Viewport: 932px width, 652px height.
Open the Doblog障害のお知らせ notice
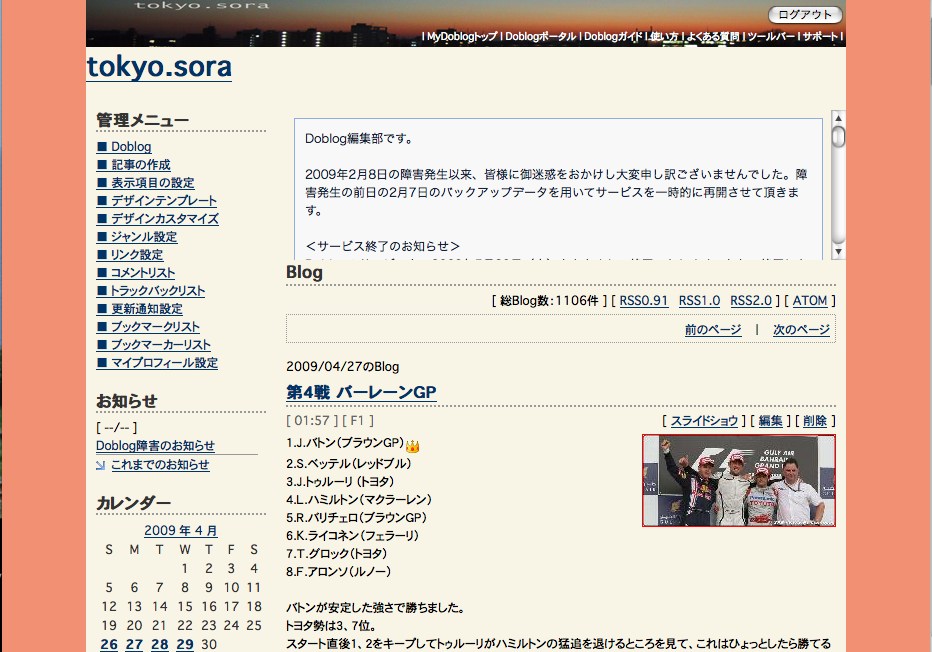(155, 446)
